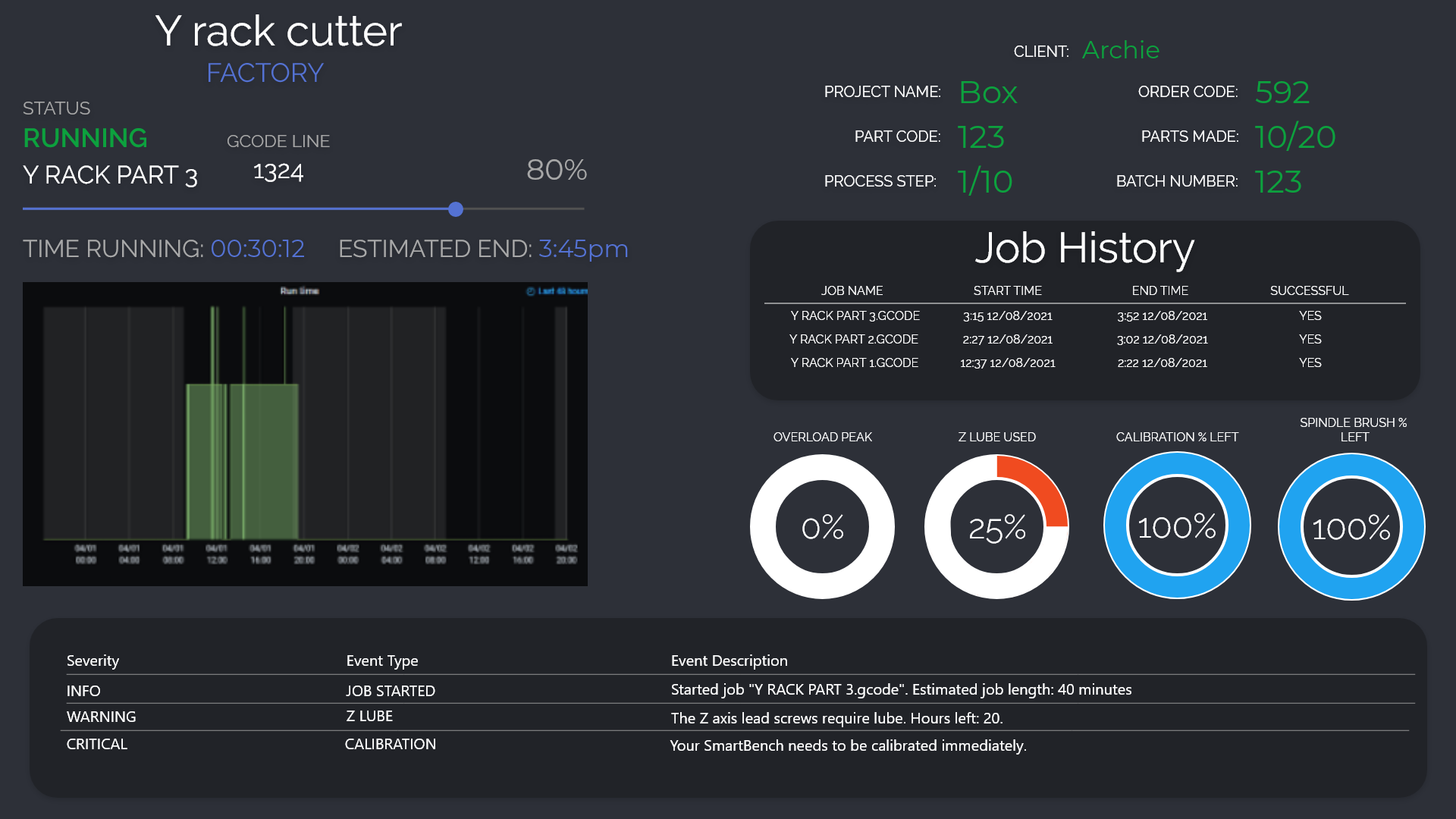Toggle the INFO event row selection
1456x819 pixels.
pos(83,690)
